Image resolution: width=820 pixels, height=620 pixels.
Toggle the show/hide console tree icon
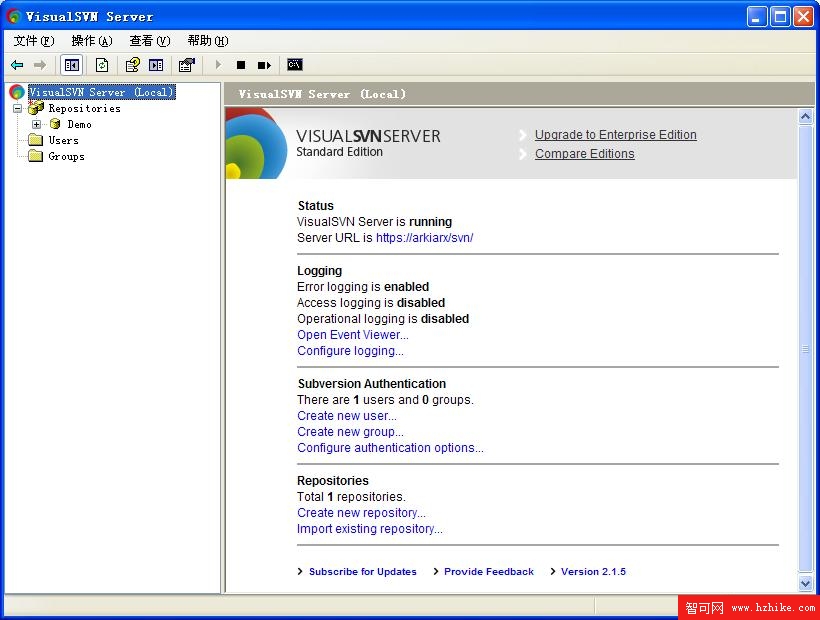(72, 65)
